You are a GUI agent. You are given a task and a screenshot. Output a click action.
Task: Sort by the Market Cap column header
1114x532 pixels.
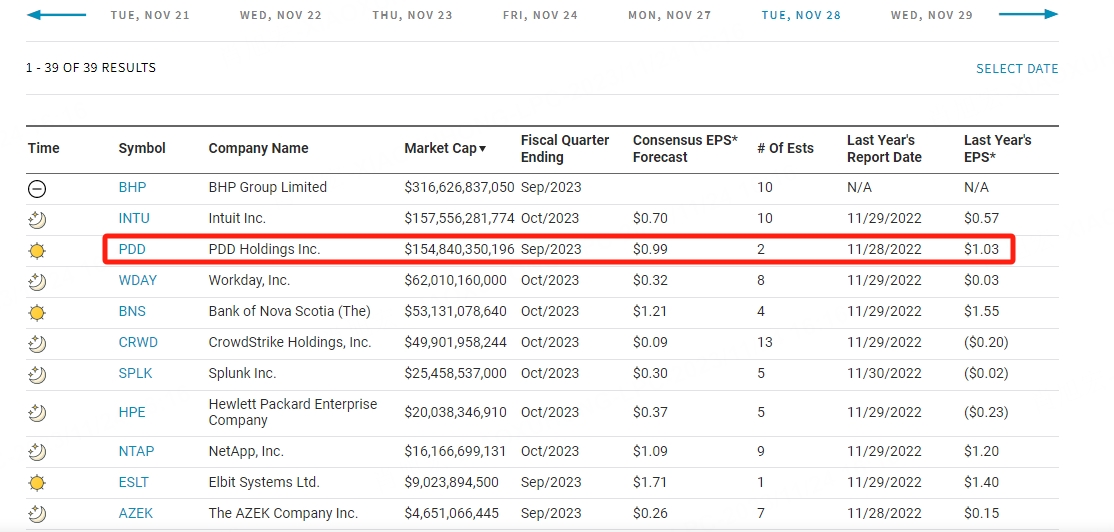pyautogui.click(x=445, y=148)
